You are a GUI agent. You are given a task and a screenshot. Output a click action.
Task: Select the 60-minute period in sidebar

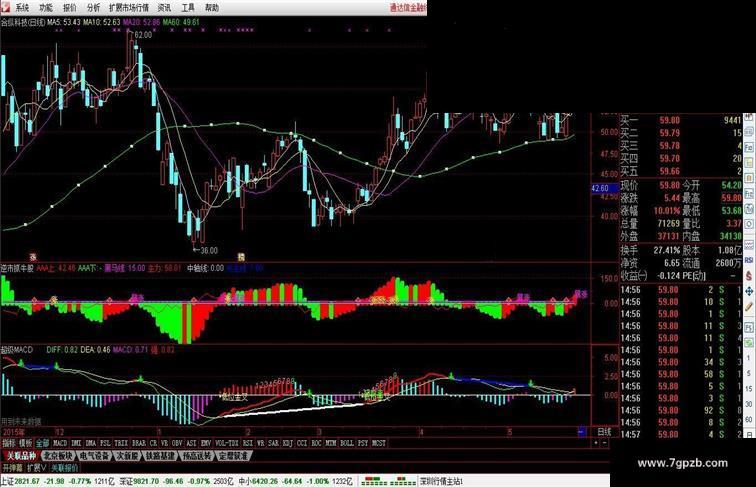749,419
